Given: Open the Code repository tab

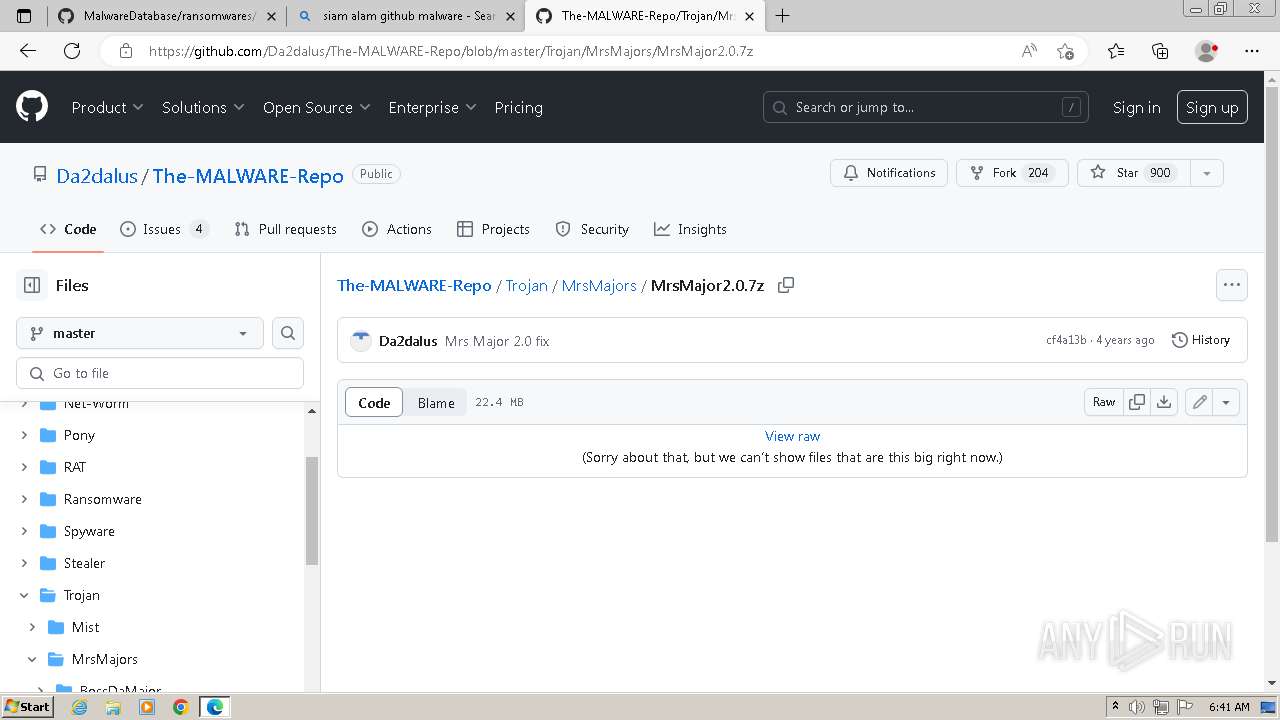Looking at the screenshot, I should 68,229.
